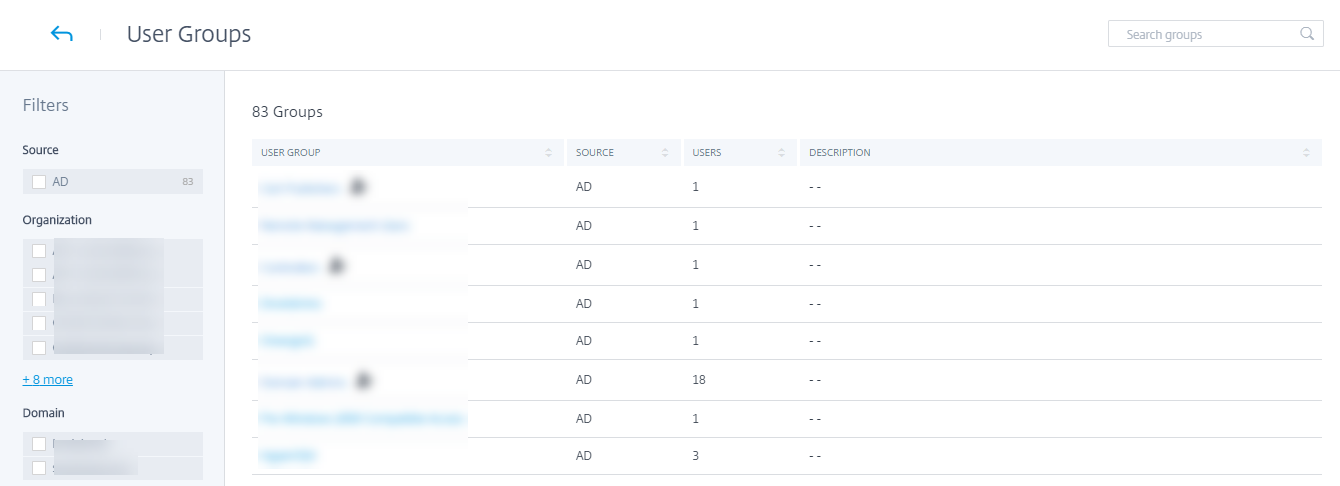Focus the Search groups input field
1340x486 pixels.
pyautogui.click(x=1205, y=34)
